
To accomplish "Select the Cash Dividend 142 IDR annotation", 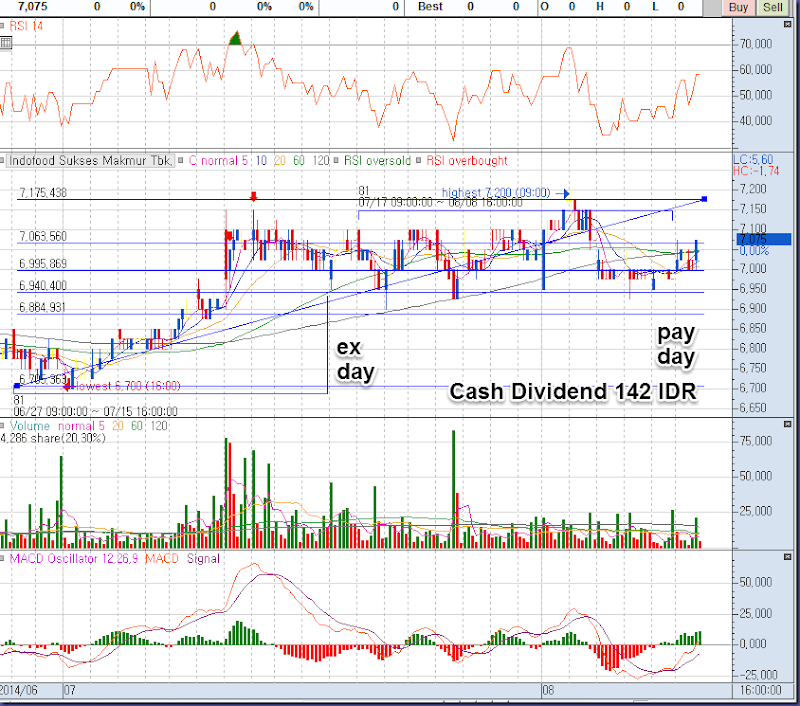I will (x=573, y=392).
